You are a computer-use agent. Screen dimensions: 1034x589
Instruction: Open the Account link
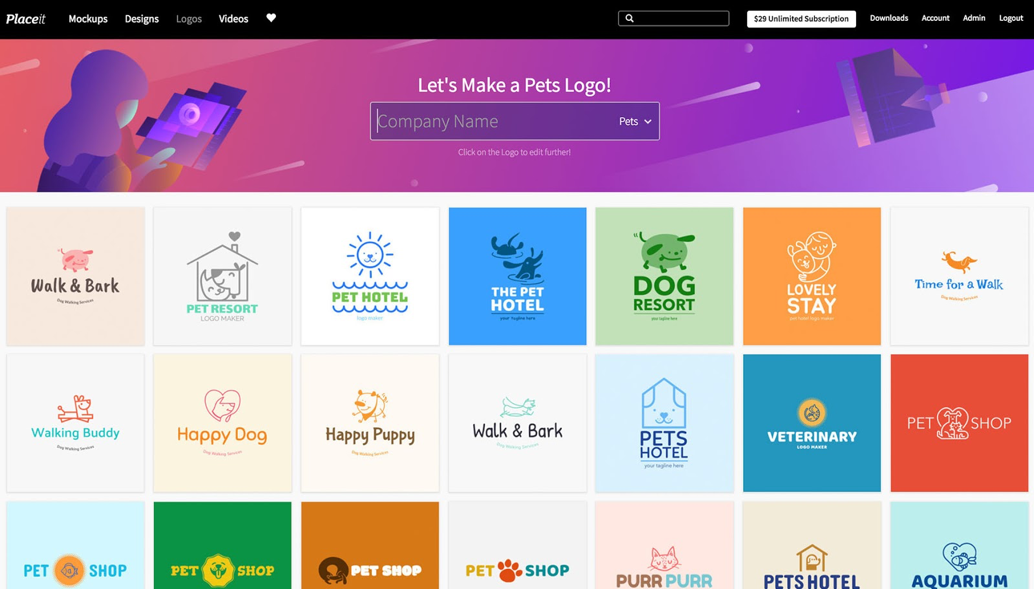[935, 18]
